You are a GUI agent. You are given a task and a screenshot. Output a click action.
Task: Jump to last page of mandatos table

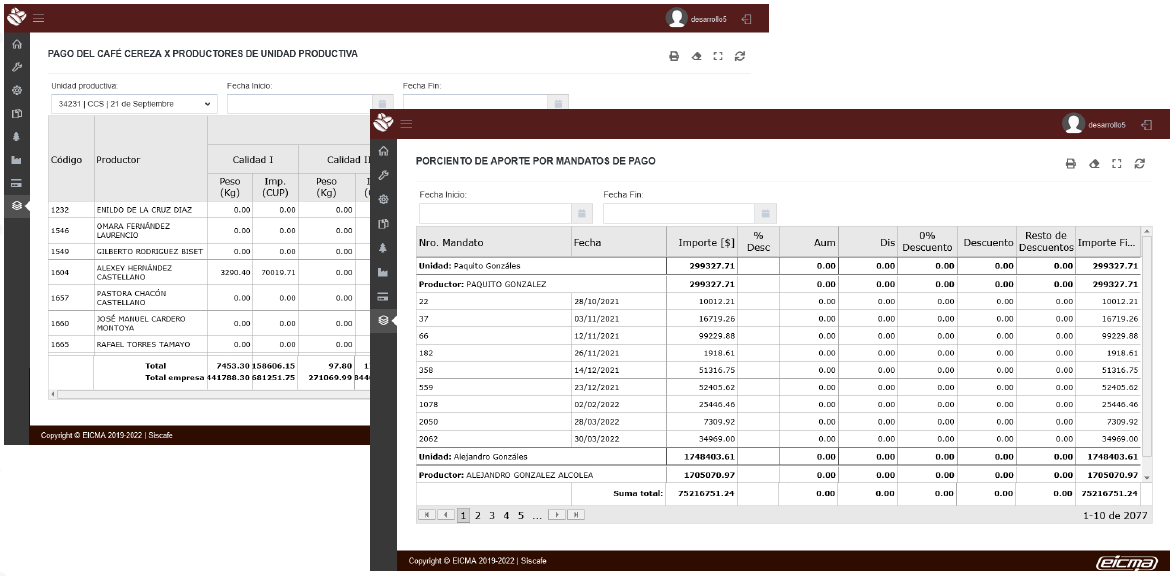[576, 514]
